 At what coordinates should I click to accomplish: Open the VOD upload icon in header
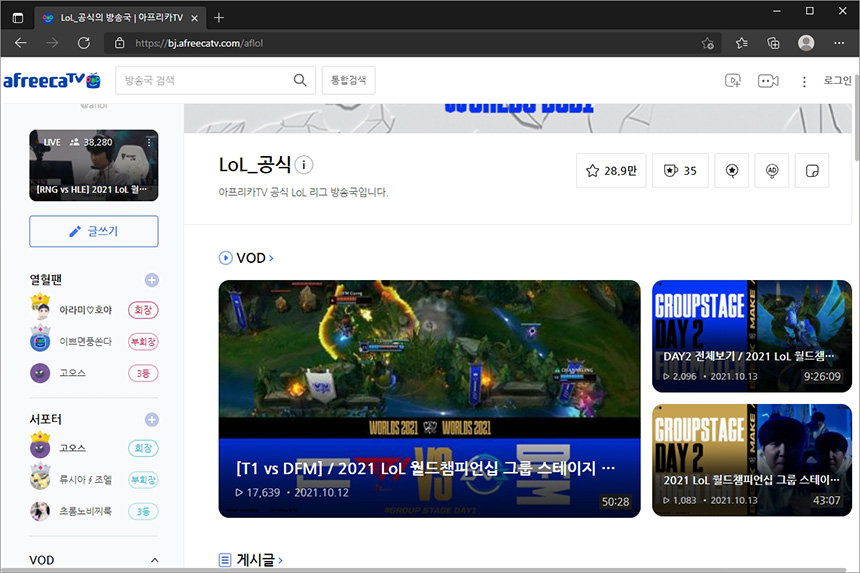(x=733, y=81)
